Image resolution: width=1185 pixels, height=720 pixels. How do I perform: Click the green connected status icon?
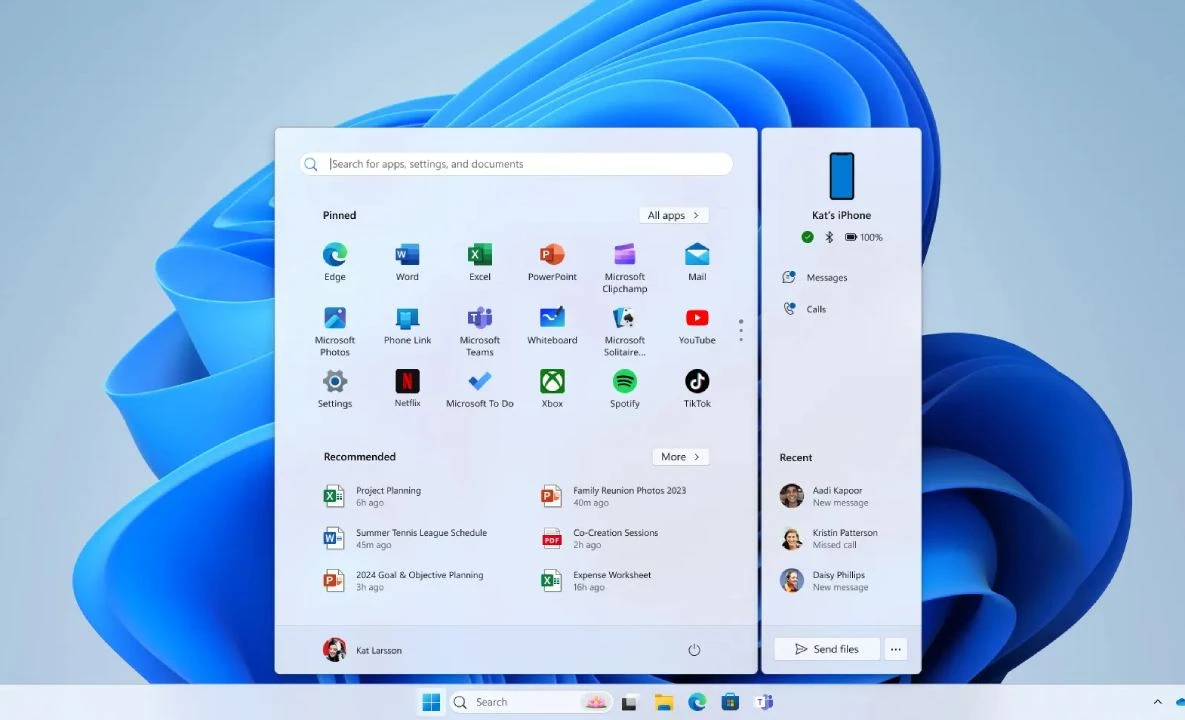click(807, 237)
